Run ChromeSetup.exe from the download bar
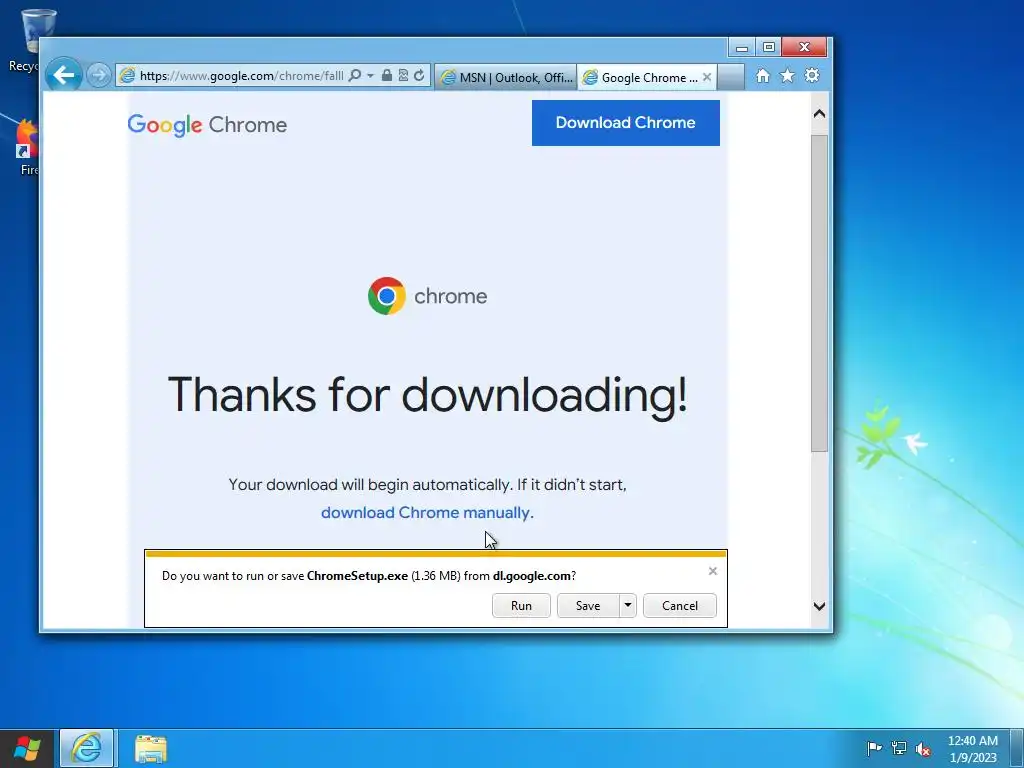 (x=521, y=605)
